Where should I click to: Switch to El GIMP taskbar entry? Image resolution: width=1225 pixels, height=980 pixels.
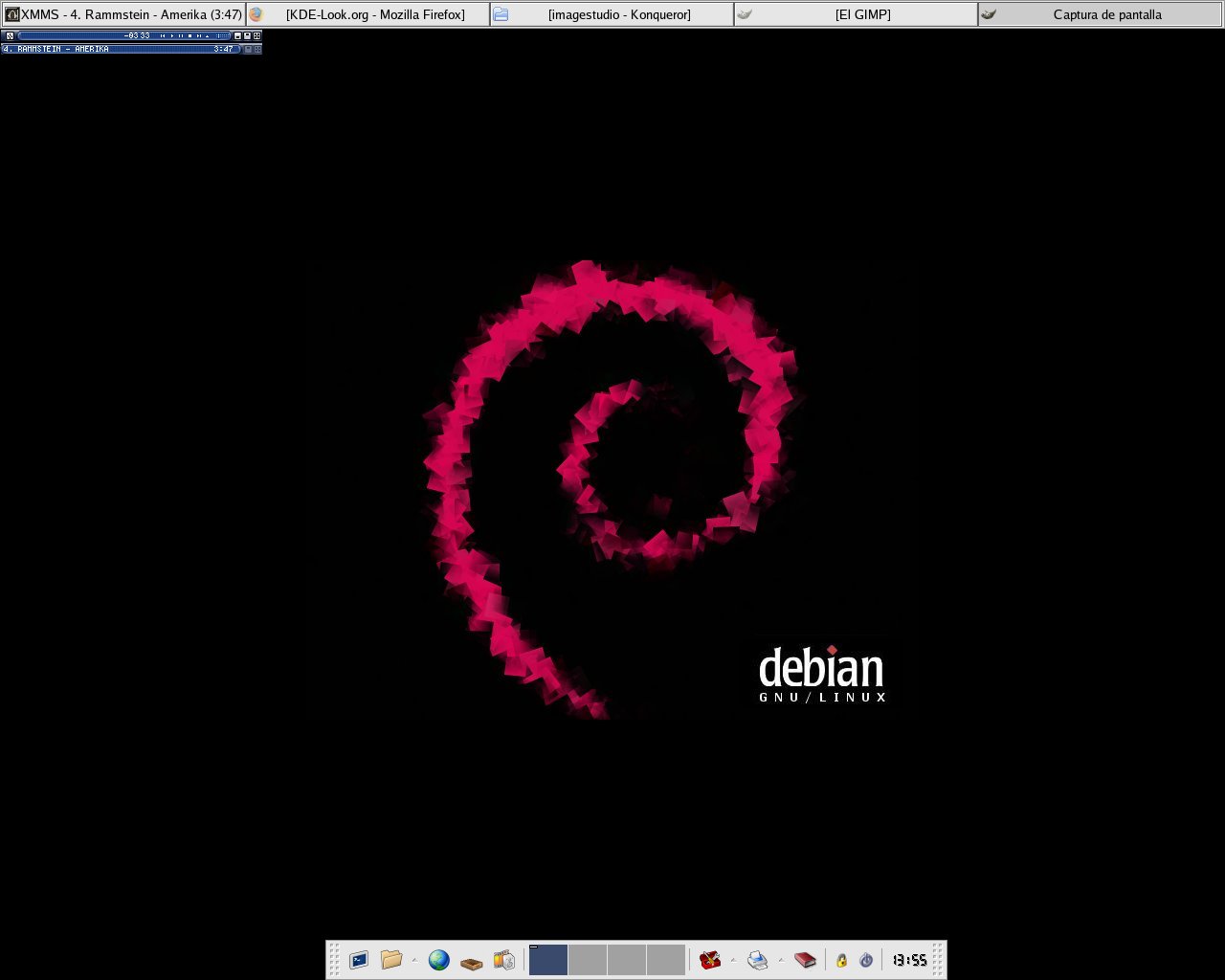[x=856, y=14]
